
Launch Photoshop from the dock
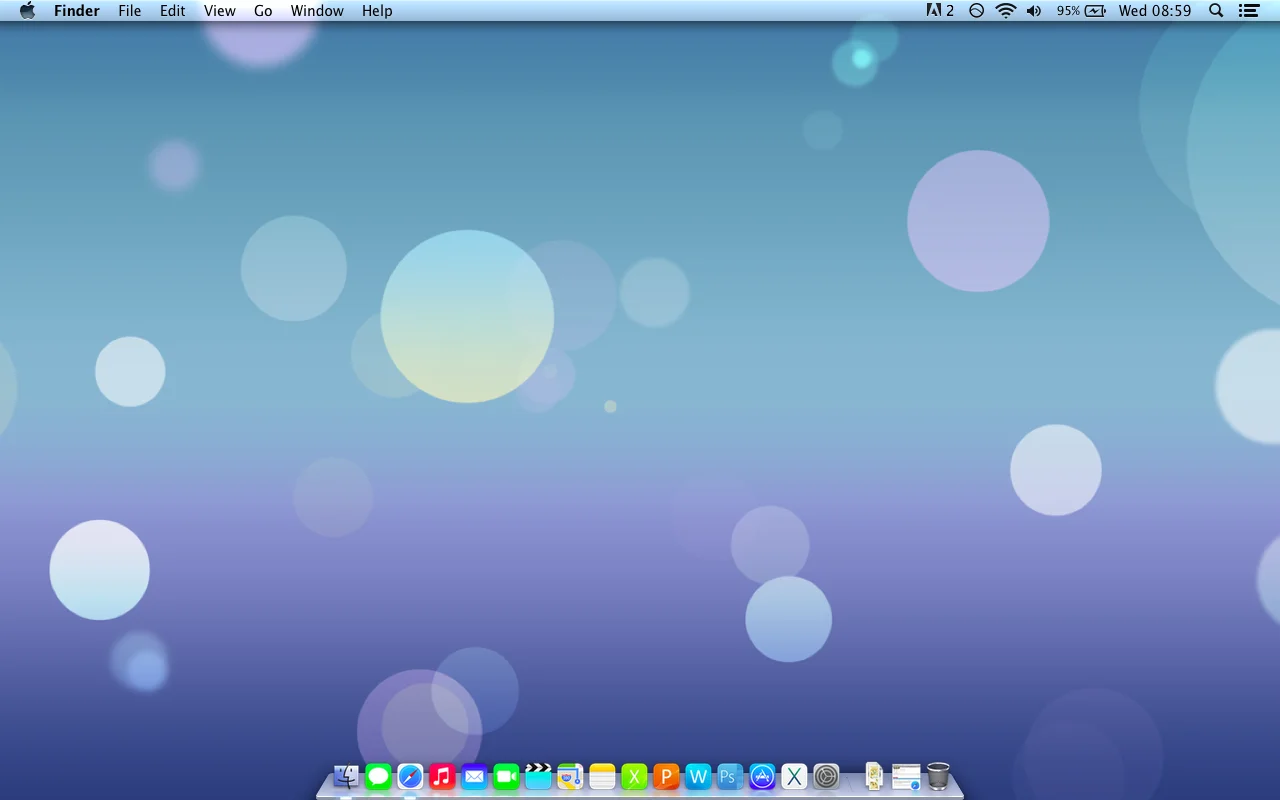[730, 776]
